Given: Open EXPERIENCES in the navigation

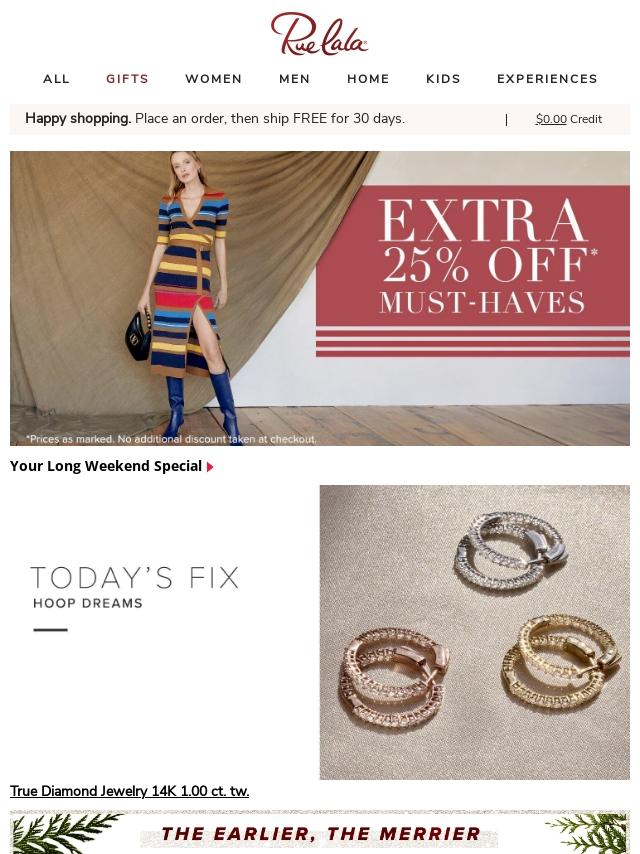Looking at the screenshot, I should tap(547, 79).
